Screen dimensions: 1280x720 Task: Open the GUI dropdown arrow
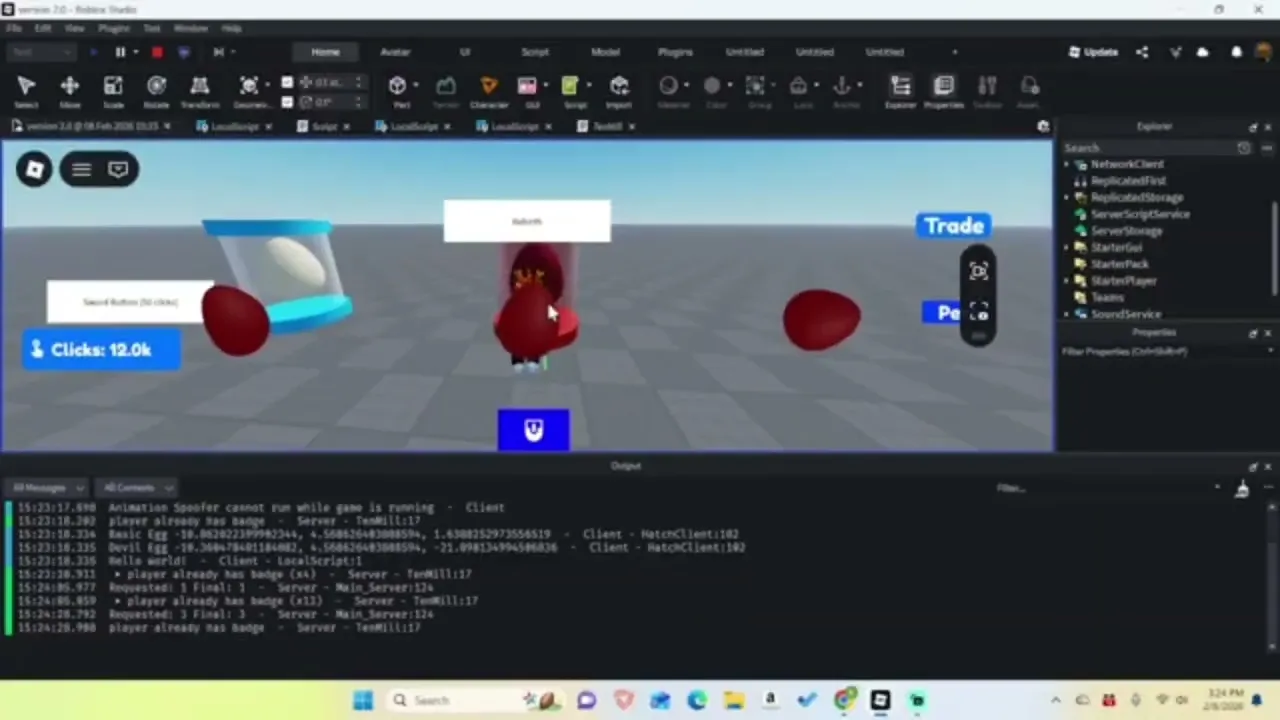(x=546, y=86)
